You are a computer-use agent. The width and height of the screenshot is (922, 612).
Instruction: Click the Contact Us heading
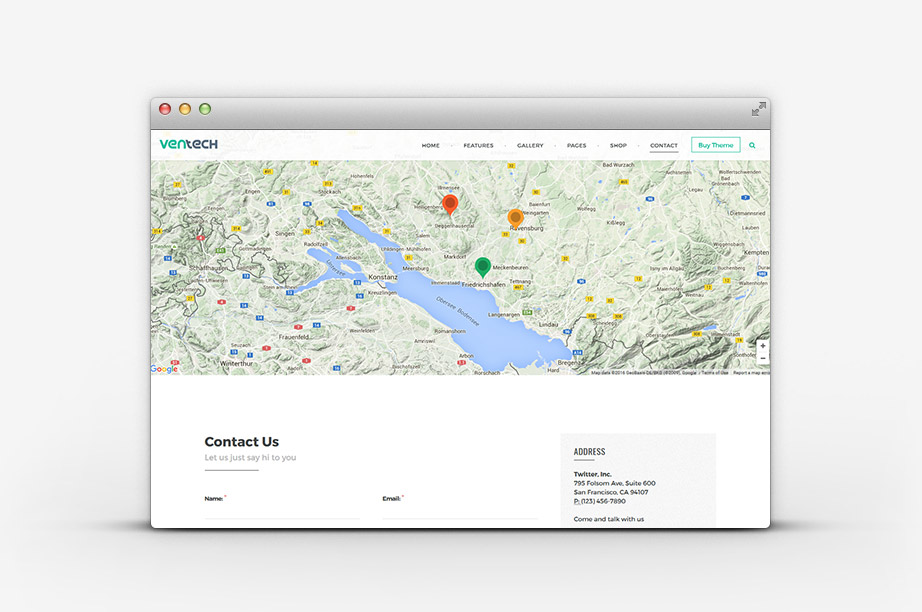point(242,442)
